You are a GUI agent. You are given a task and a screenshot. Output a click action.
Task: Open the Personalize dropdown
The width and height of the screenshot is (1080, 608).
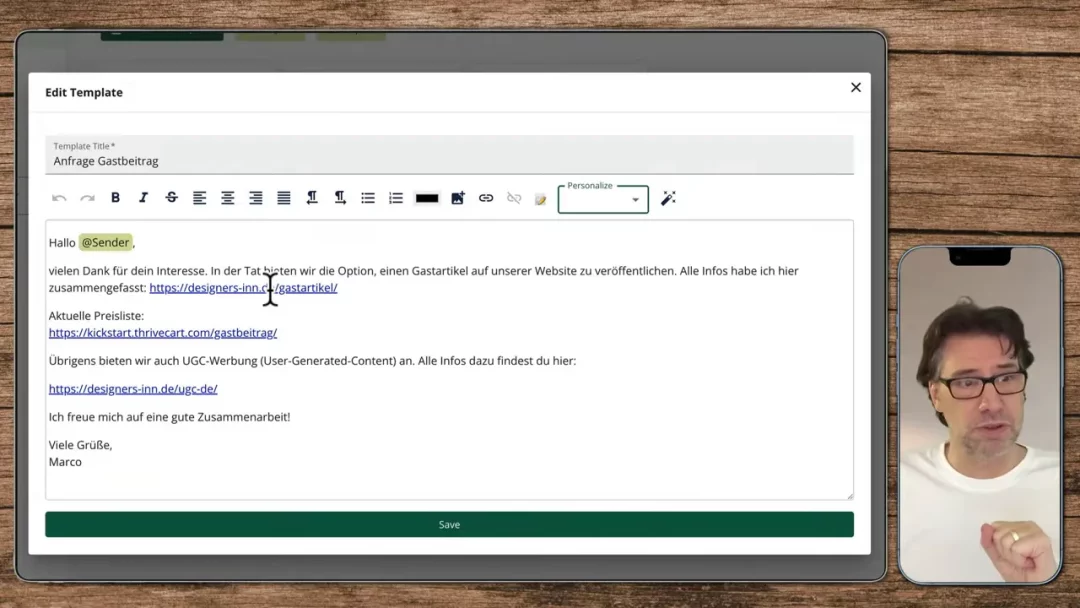tap(603, 200)
